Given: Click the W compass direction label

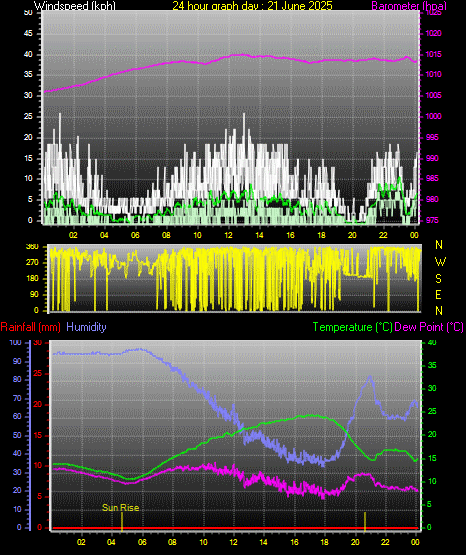Looking at the screenshot, I should [x=440, y=262].
